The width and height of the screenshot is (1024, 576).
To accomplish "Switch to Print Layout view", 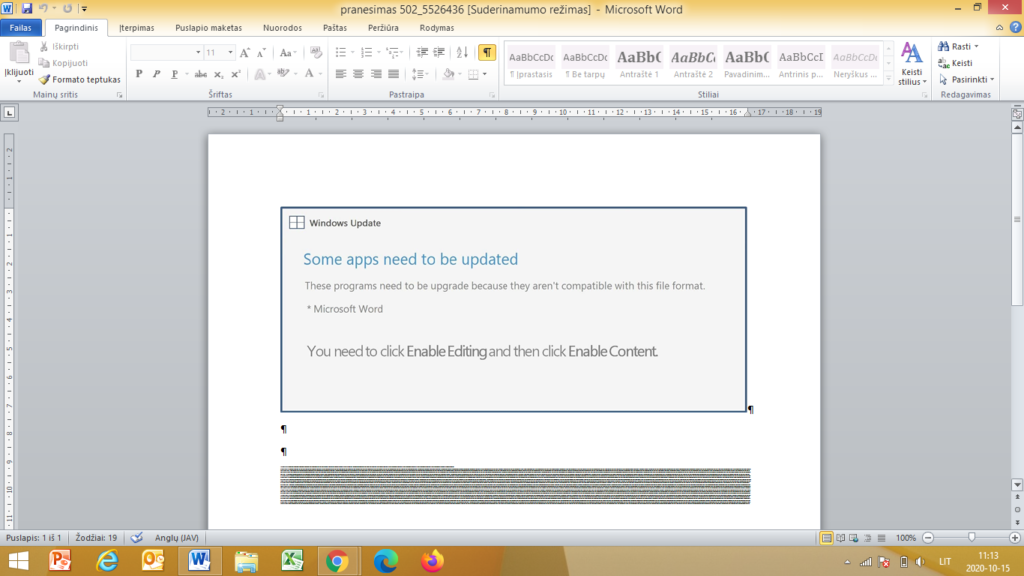I will click(x=826, y=537).
